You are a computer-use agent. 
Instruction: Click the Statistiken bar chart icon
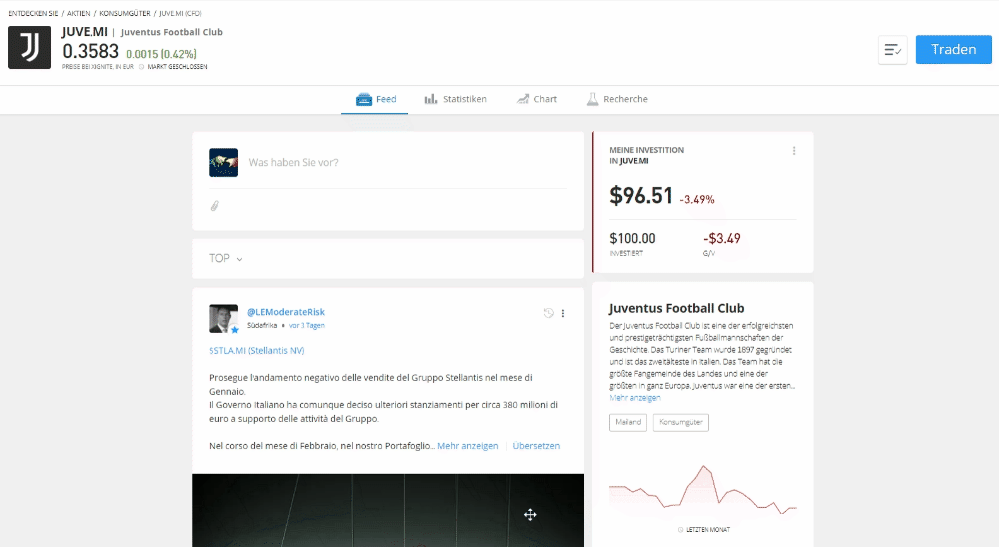pyautogui.click(x=431, y=99)
